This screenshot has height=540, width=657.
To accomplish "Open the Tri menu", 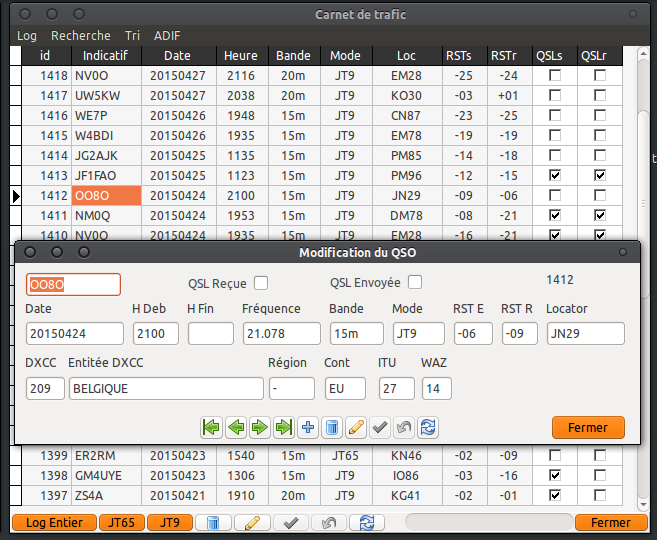I will tap(132, 35).
